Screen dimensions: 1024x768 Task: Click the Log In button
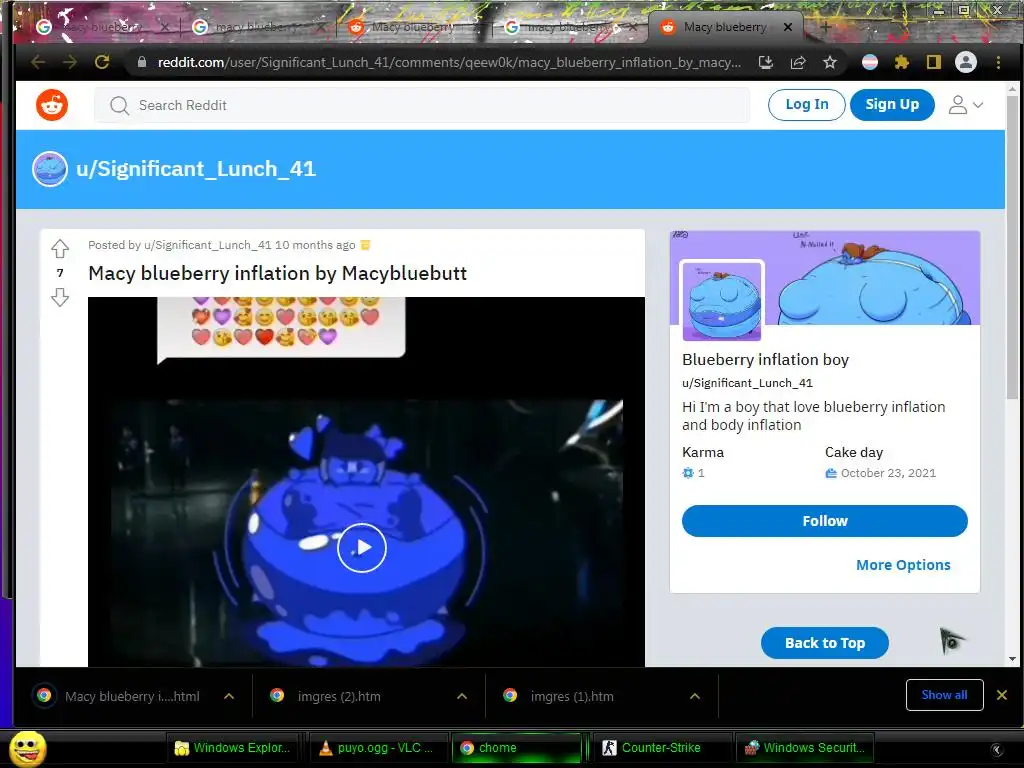[807, 104]
